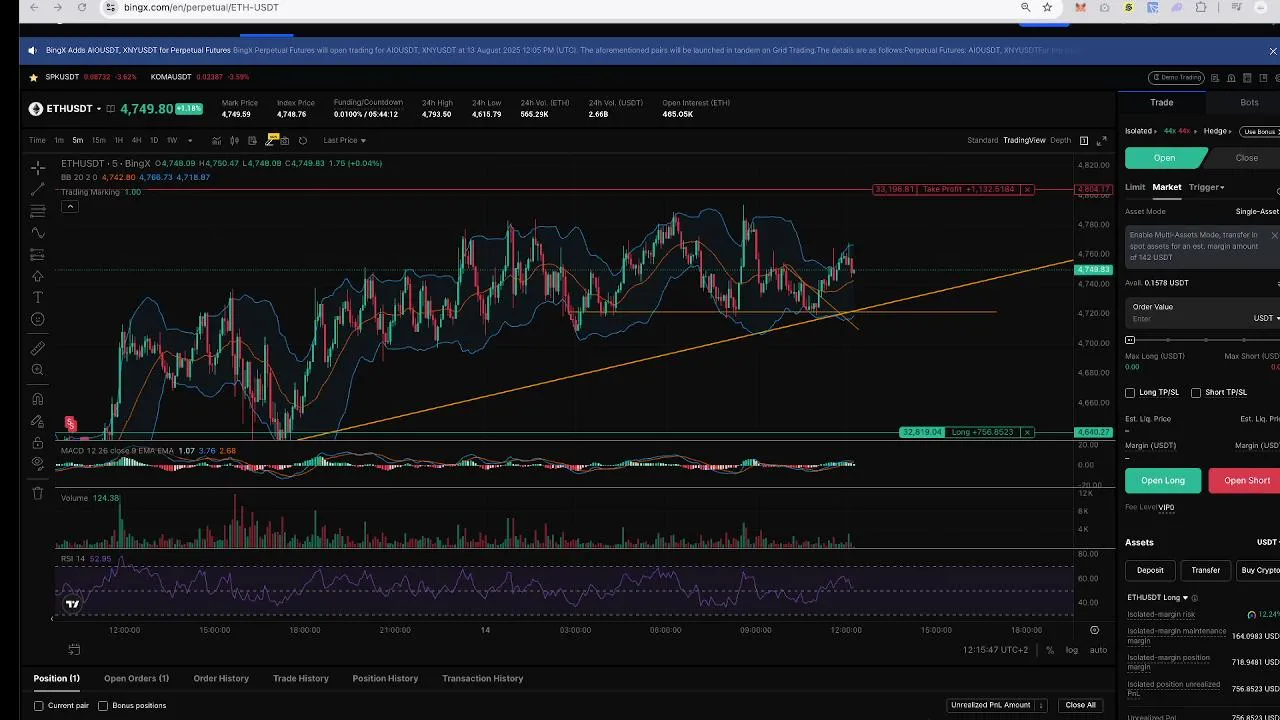
Task: Dismiss the BingX announcement banner
Action: pyautogui.click(x=1273, y=50)
